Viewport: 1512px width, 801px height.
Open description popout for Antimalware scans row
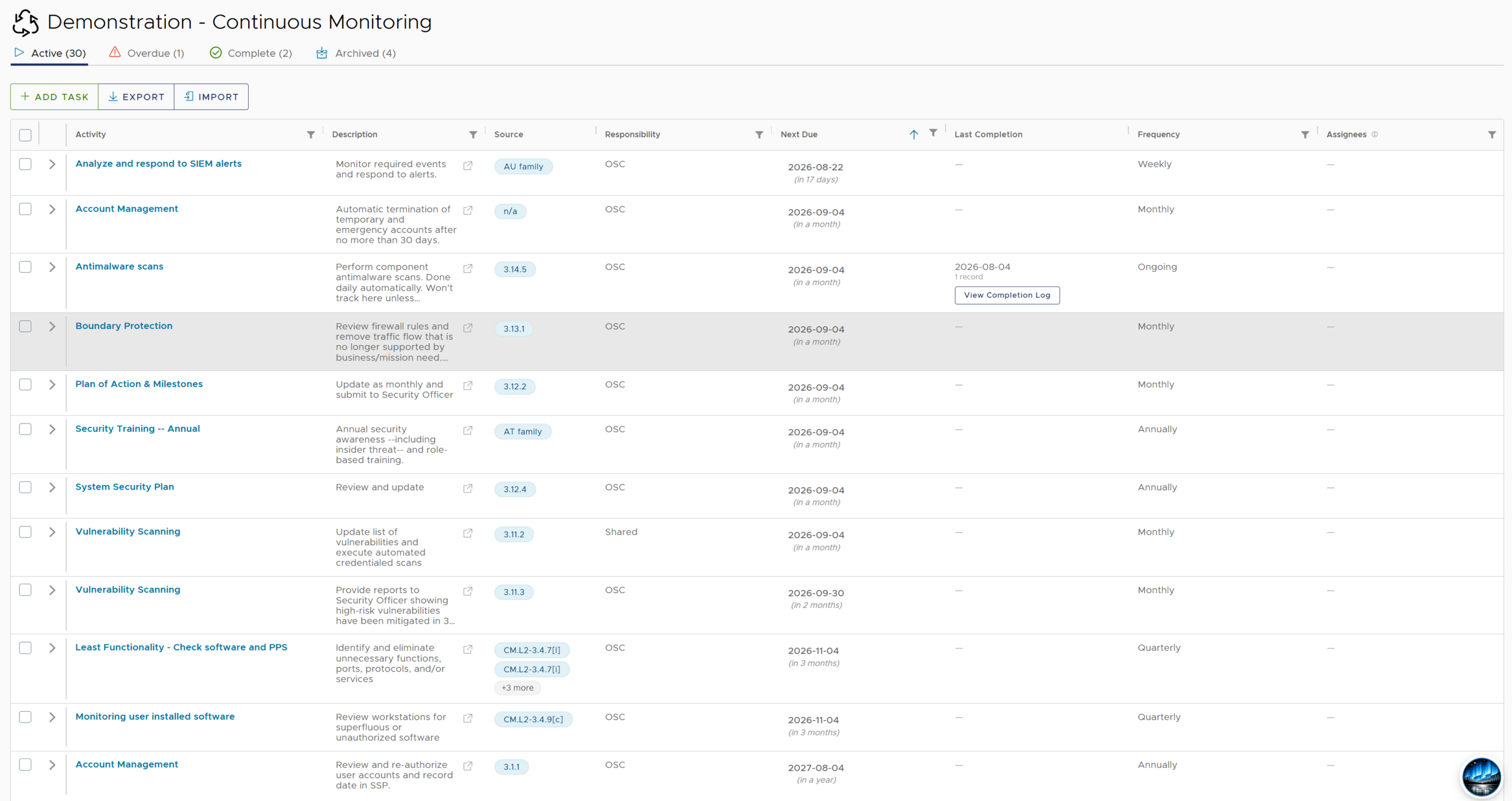[x=468, y=269]
